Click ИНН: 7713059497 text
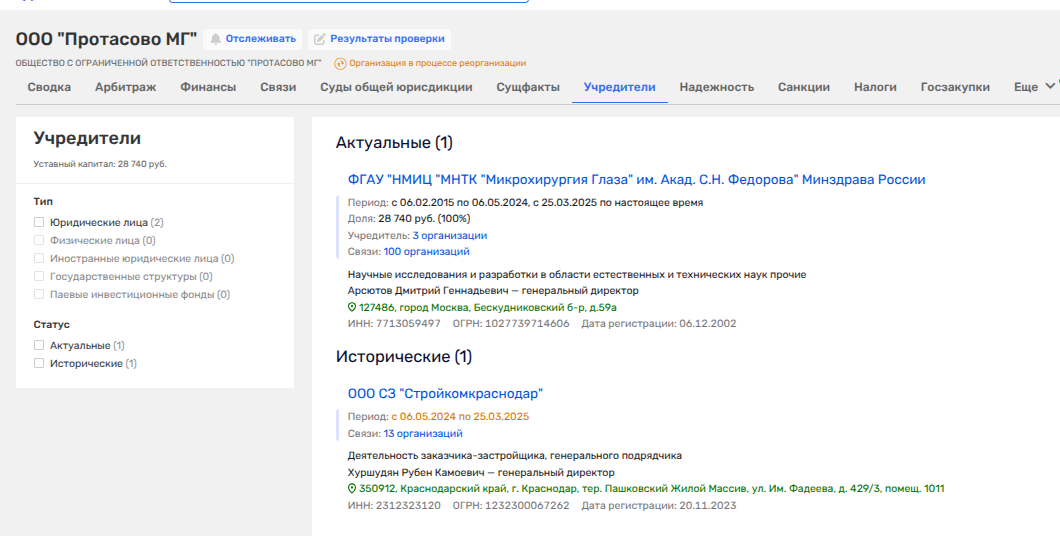Viewport: 1060px width, 536px height. (x=394, y=324)
